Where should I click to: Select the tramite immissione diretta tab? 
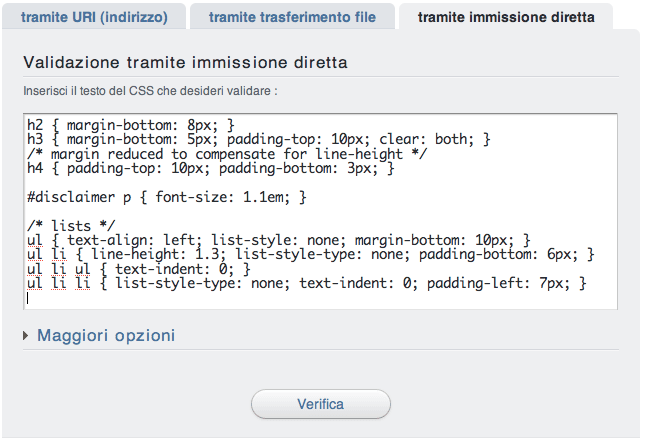coord(506,17)
